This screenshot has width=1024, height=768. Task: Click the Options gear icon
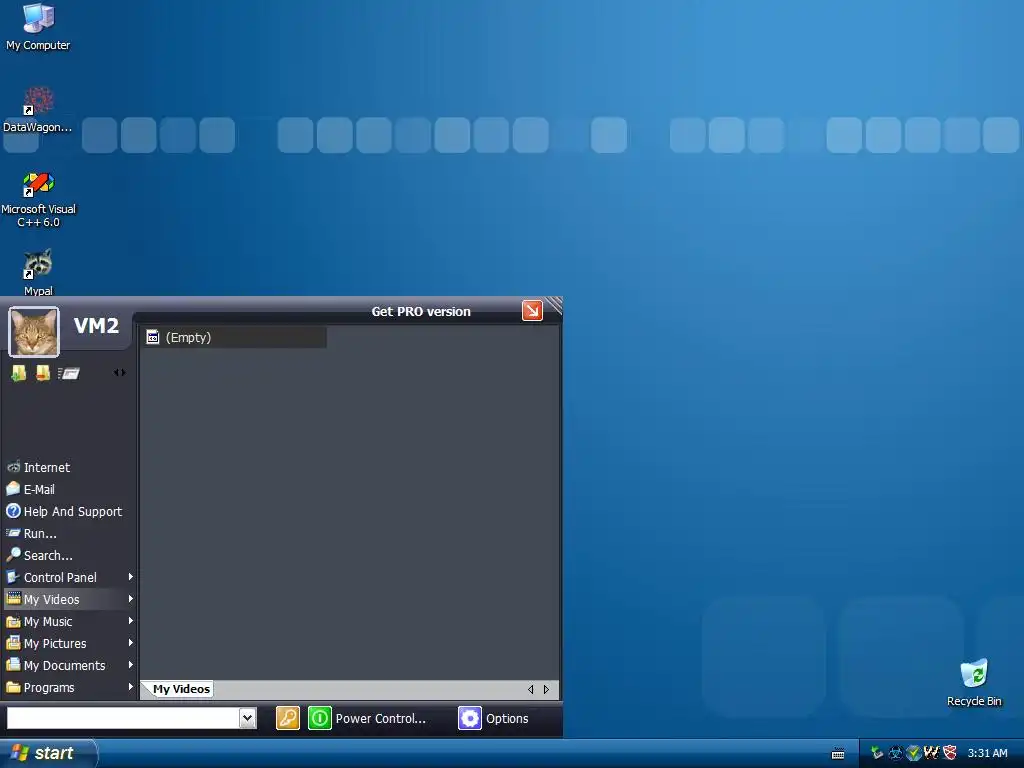click(x=470, y=718)
